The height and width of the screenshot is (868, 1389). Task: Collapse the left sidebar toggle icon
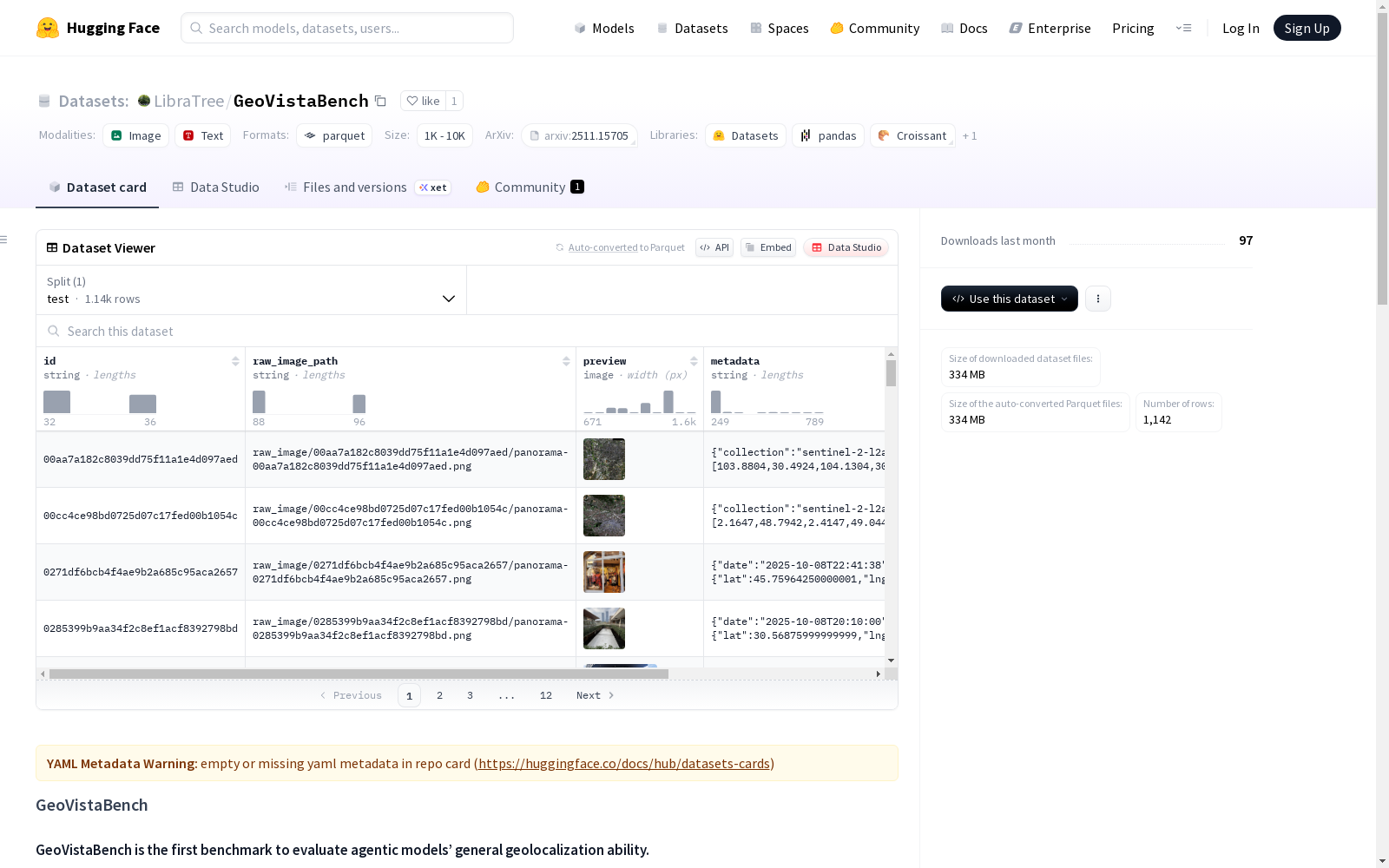(4, 240)
